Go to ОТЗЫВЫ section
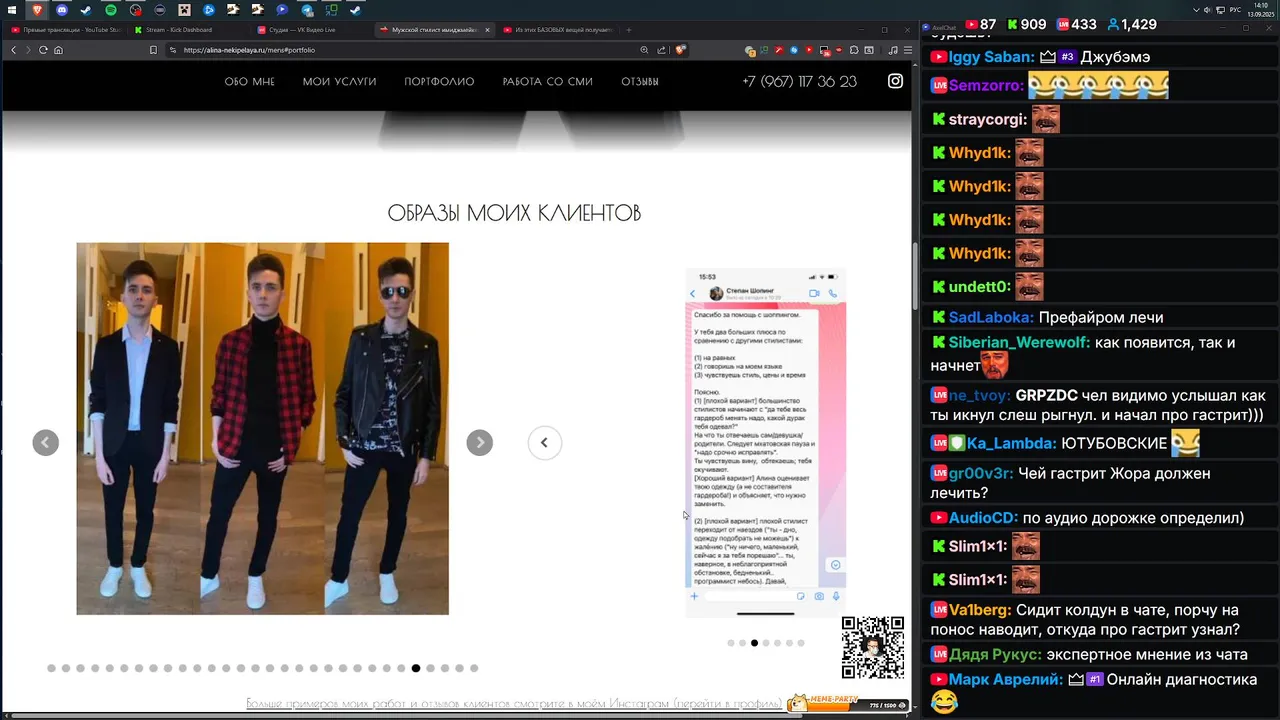Screen dimensions: 1280x720 [x=640, y=82]
